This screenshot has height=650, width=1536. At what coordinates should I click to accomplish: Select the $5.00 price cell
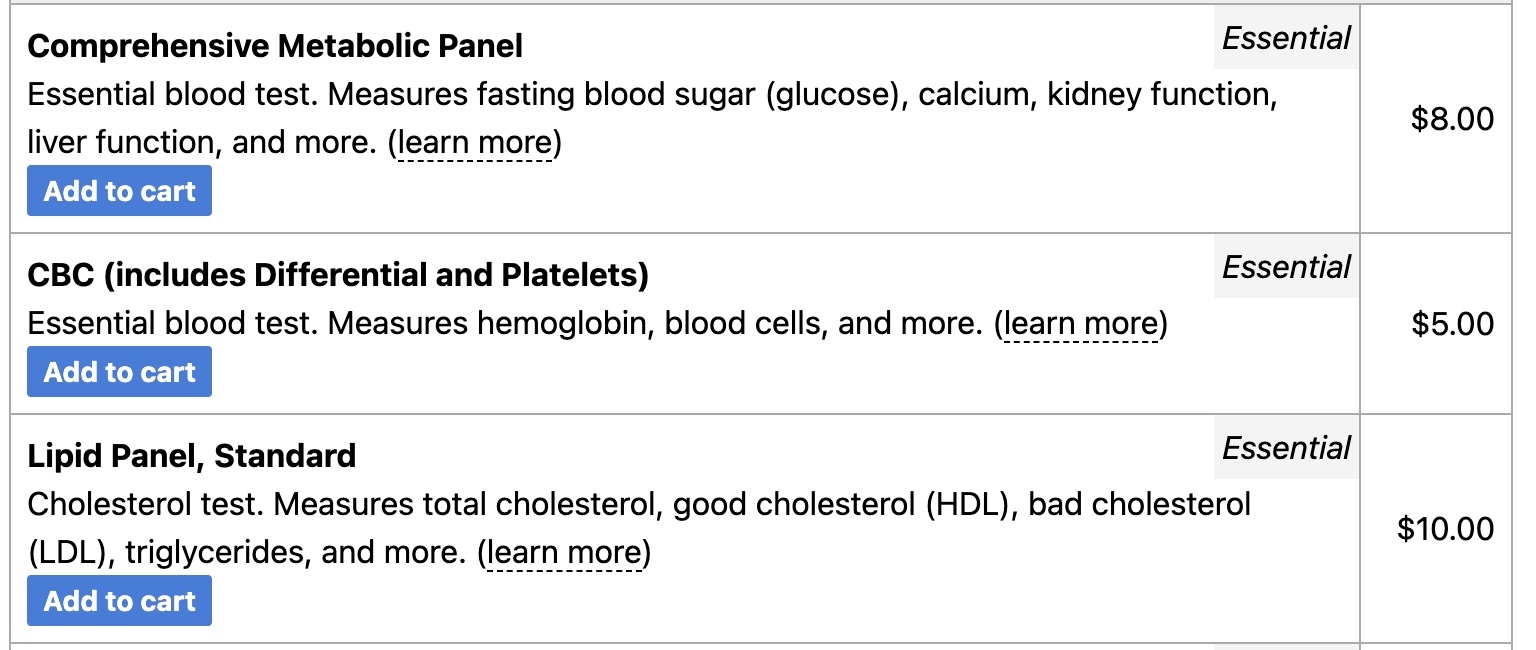(1452, 324)
